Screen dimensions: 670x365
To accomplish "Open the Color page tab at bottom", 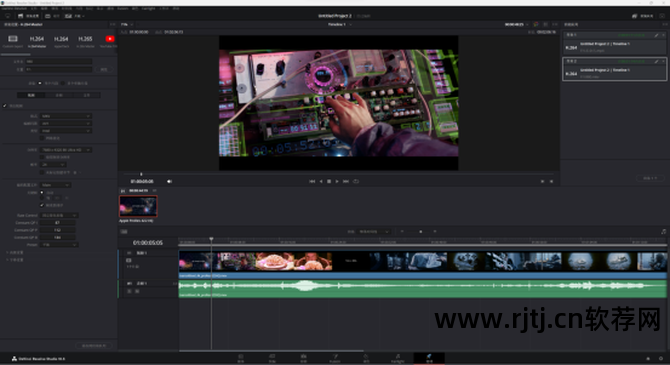I will [x=366, y=358].
